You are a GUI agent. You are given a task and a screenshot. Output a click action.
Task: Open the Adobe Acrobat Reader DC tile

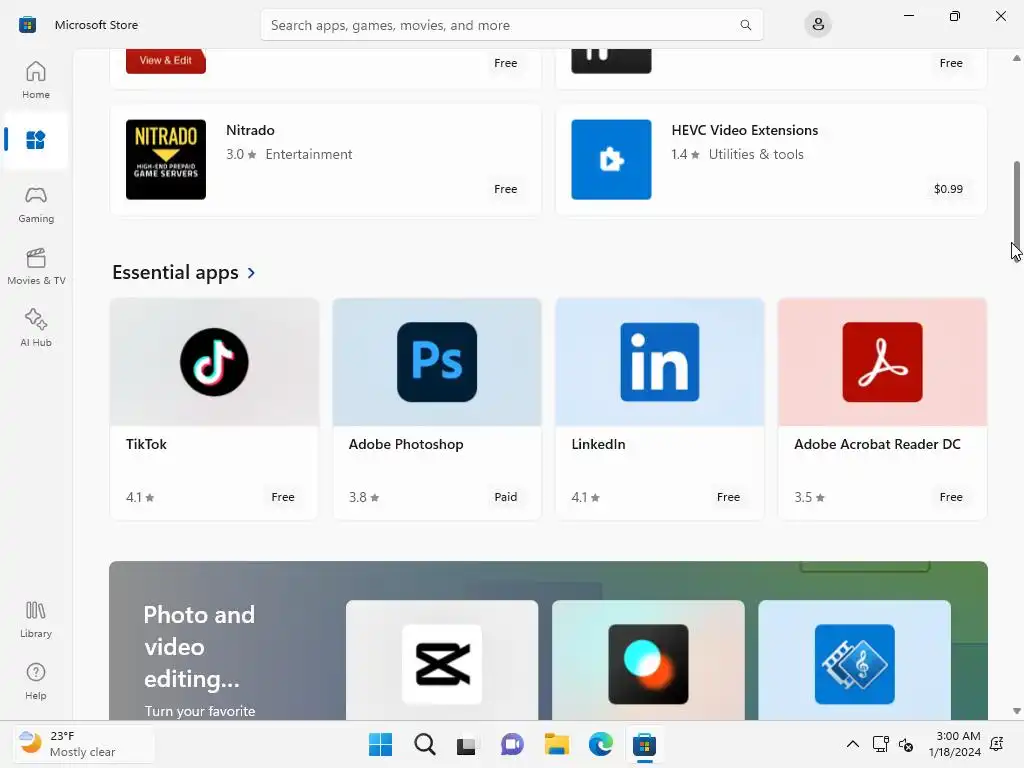(882, 409)
